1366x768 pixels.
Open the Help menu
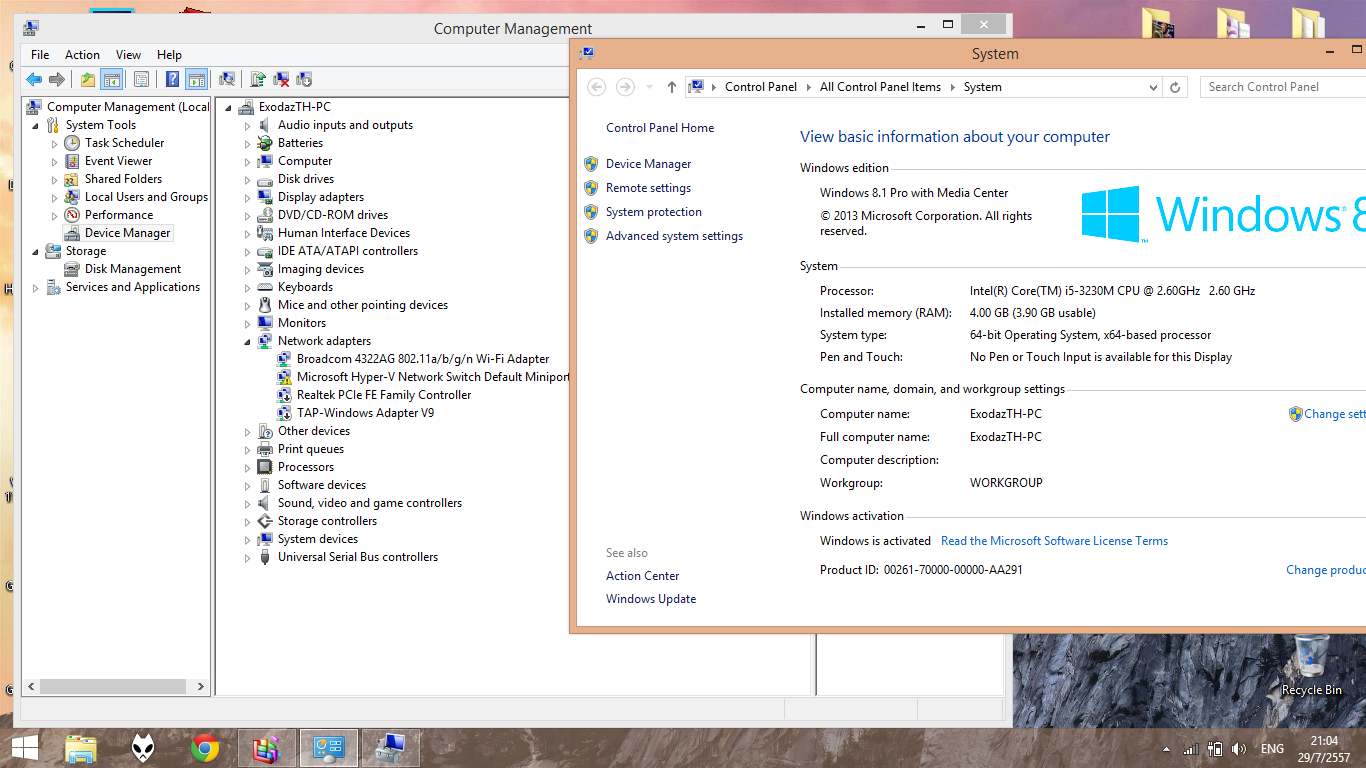(x=169, y=55)
